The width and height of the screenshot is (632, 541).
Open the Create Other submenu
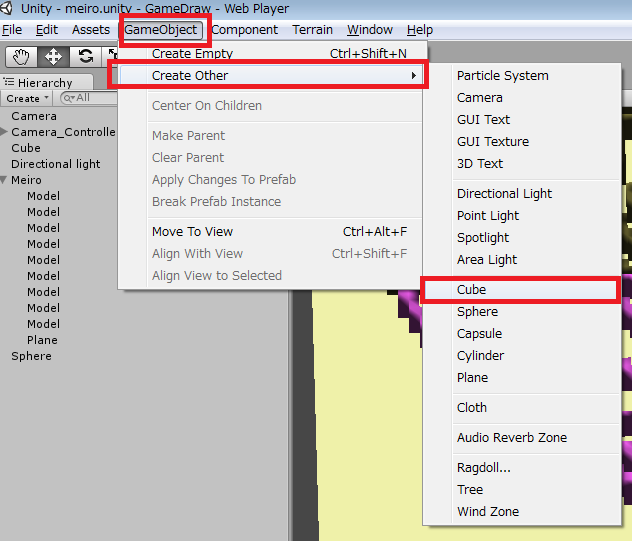tap(270, 75)
